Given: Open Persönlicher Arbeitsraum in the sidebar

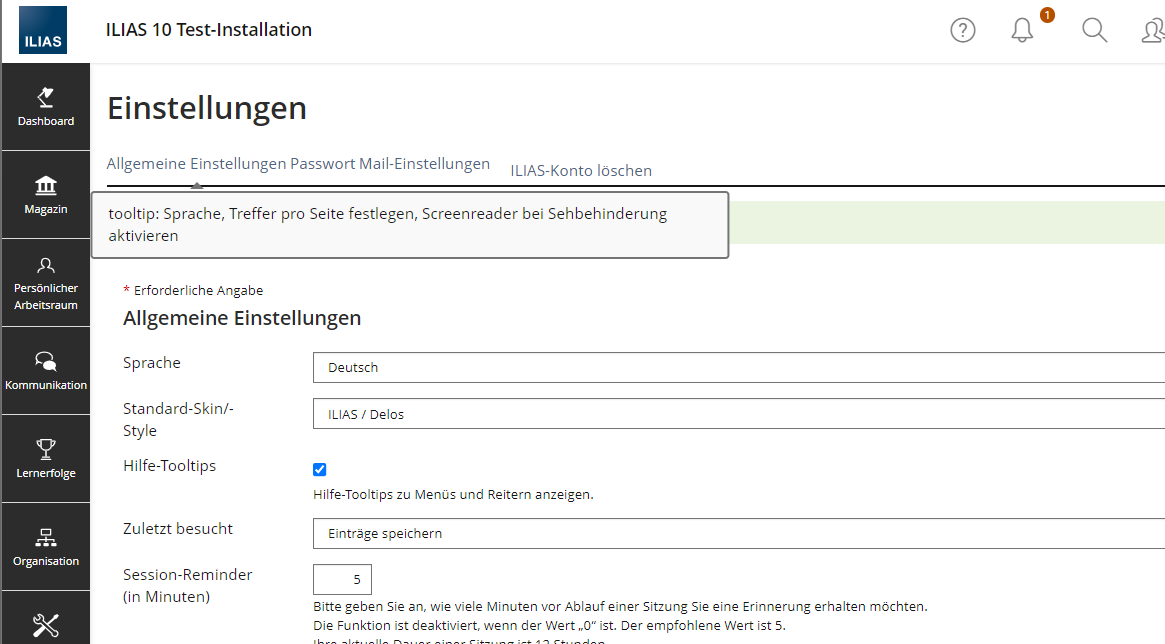Looking at the screenshot, I should (46, 283).
